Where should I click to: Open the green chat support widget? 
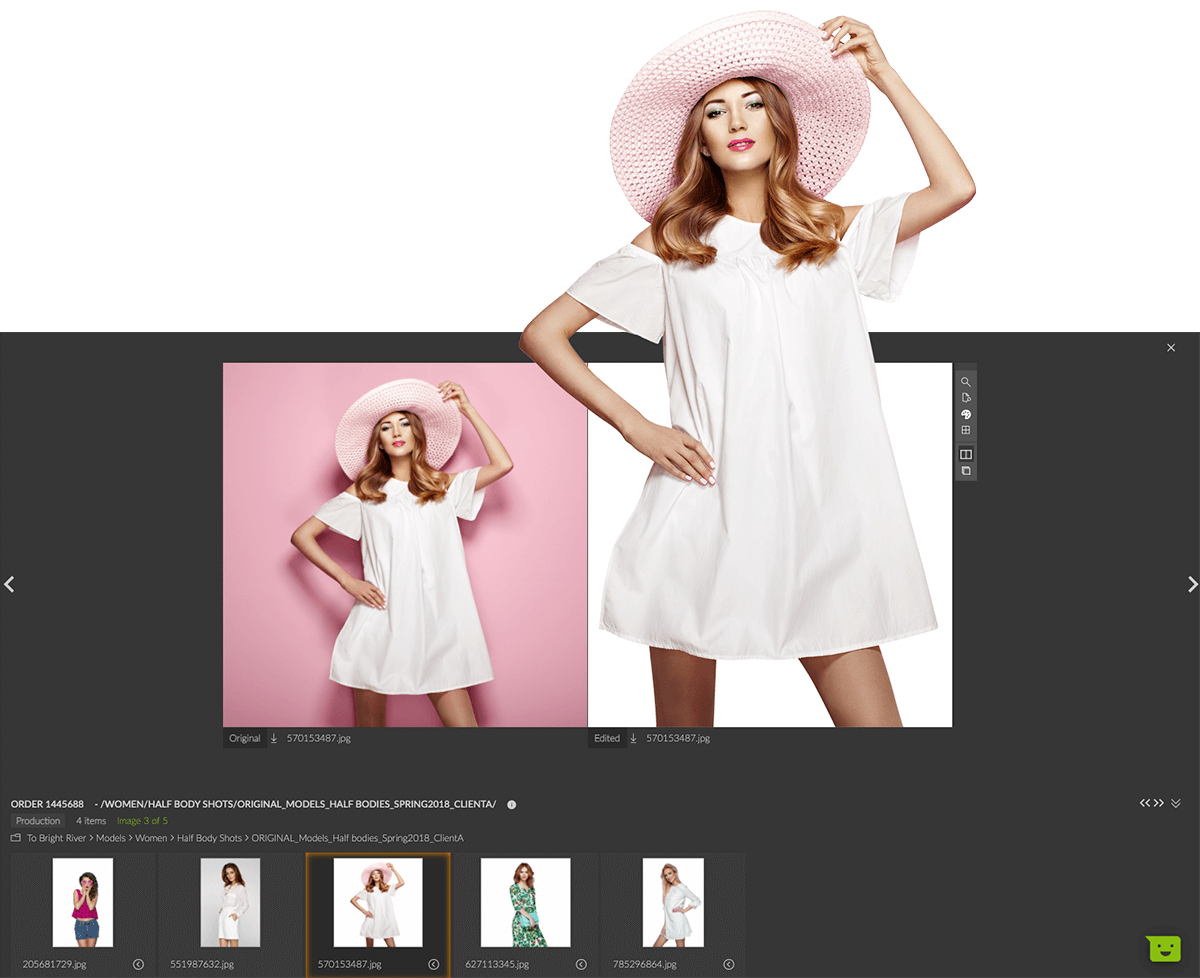pos(1164,949)
